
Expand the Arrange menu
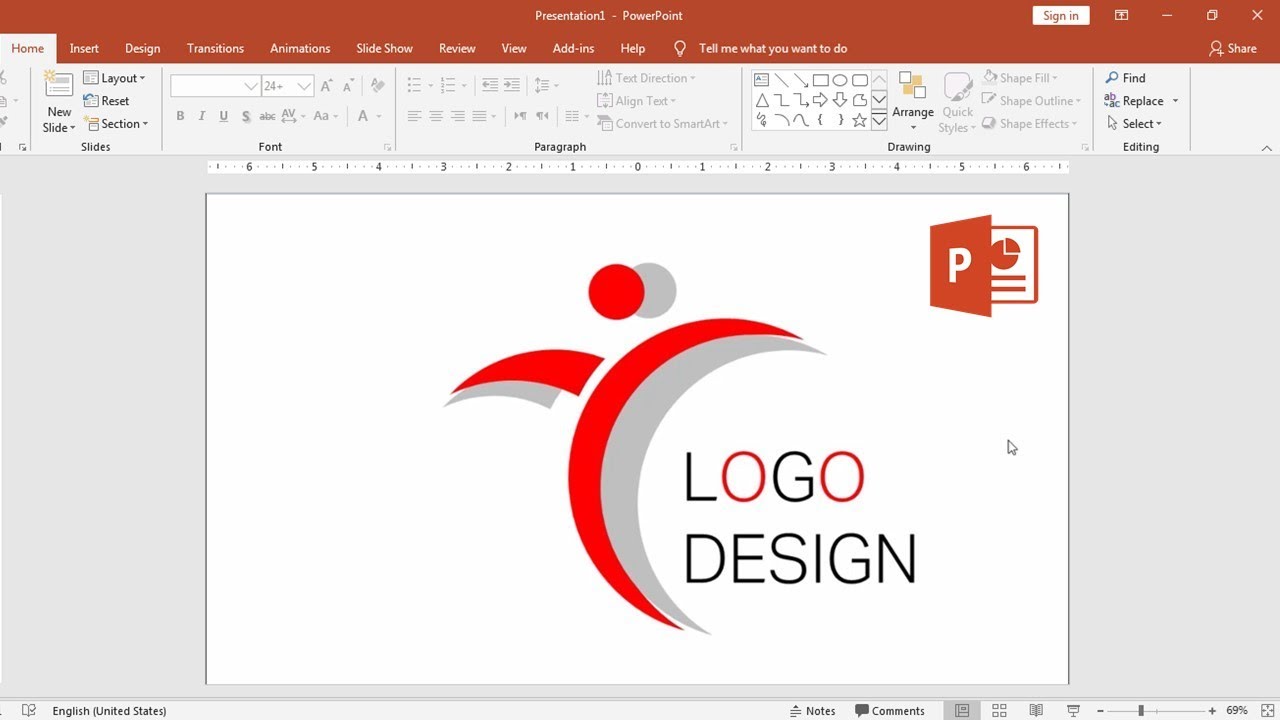coord(913,101)
